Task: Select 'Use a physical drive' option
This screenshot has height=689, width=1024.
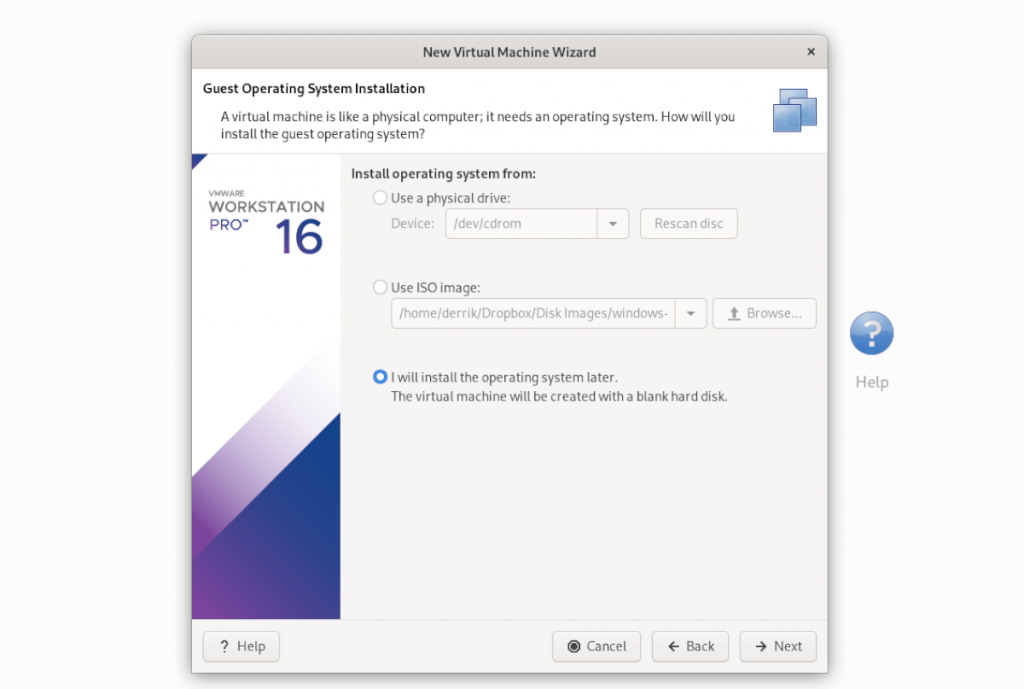Action: [x=380, y=197]
